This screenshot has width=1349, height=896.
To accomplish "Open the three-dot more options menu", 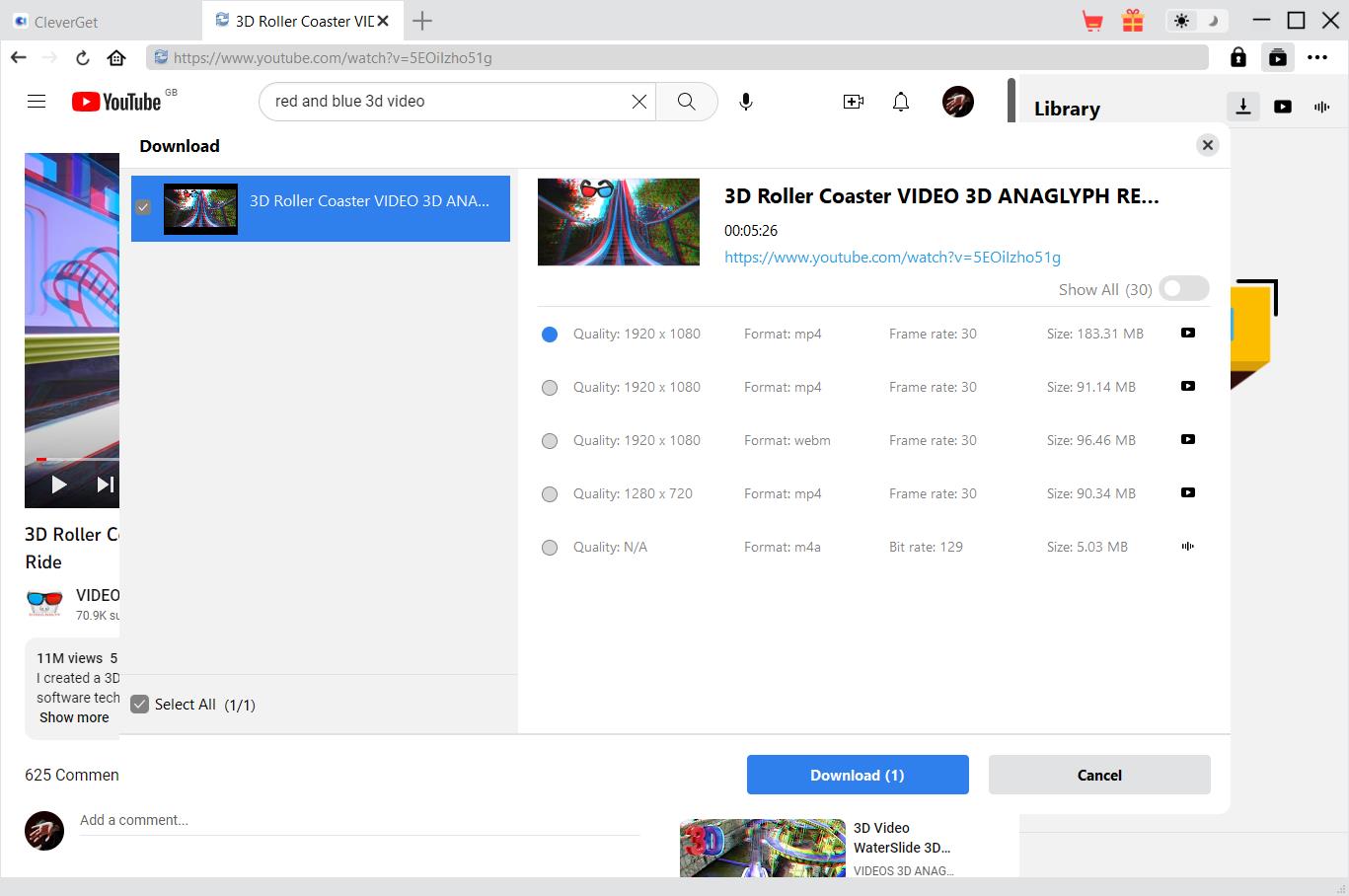I will pyautogui.click(x=1316, y=57).
